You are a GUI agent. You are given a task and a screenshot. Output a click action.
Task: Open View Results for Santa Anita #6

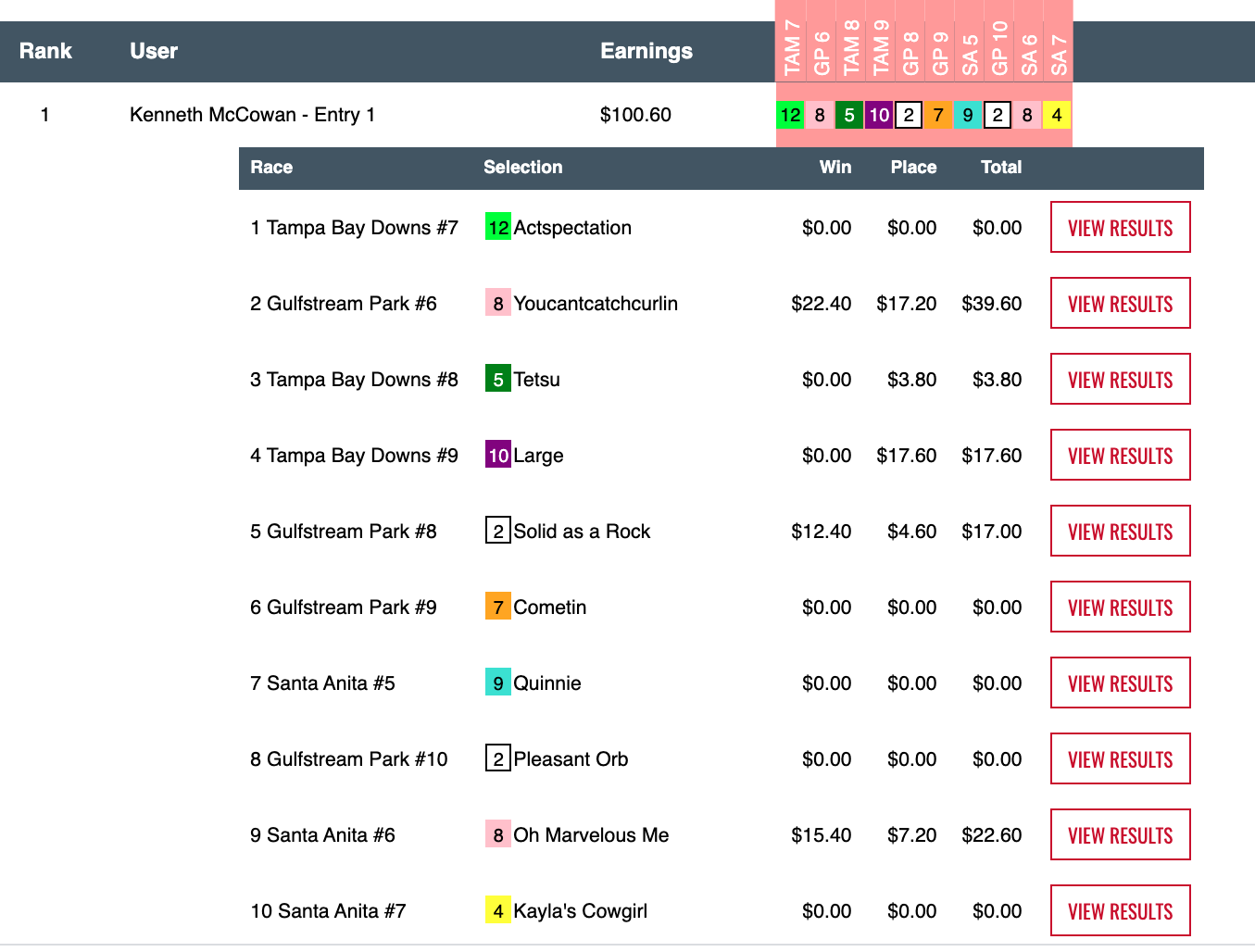tap(1120, 835)
